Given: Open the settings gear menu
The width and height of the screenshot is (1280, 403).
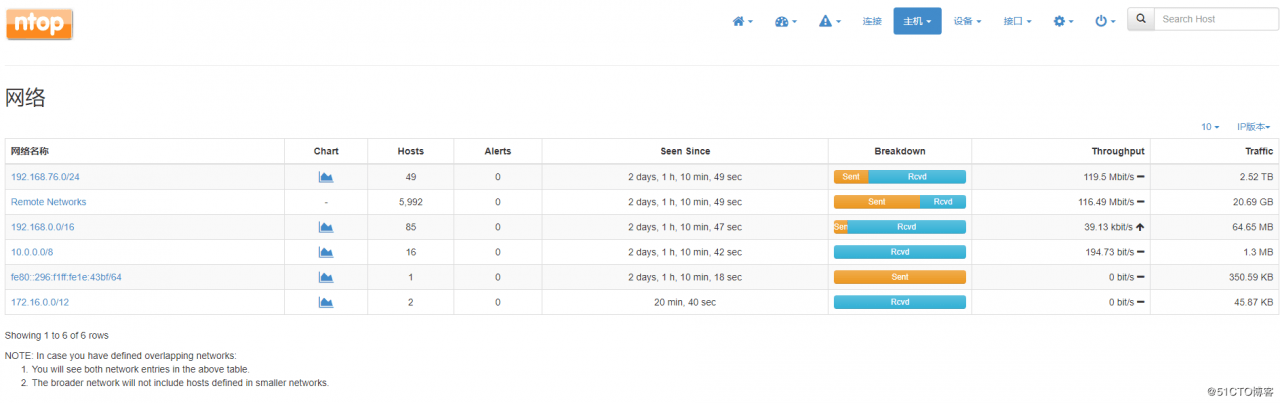Looking at the screenshot, I should point(1063,21).
